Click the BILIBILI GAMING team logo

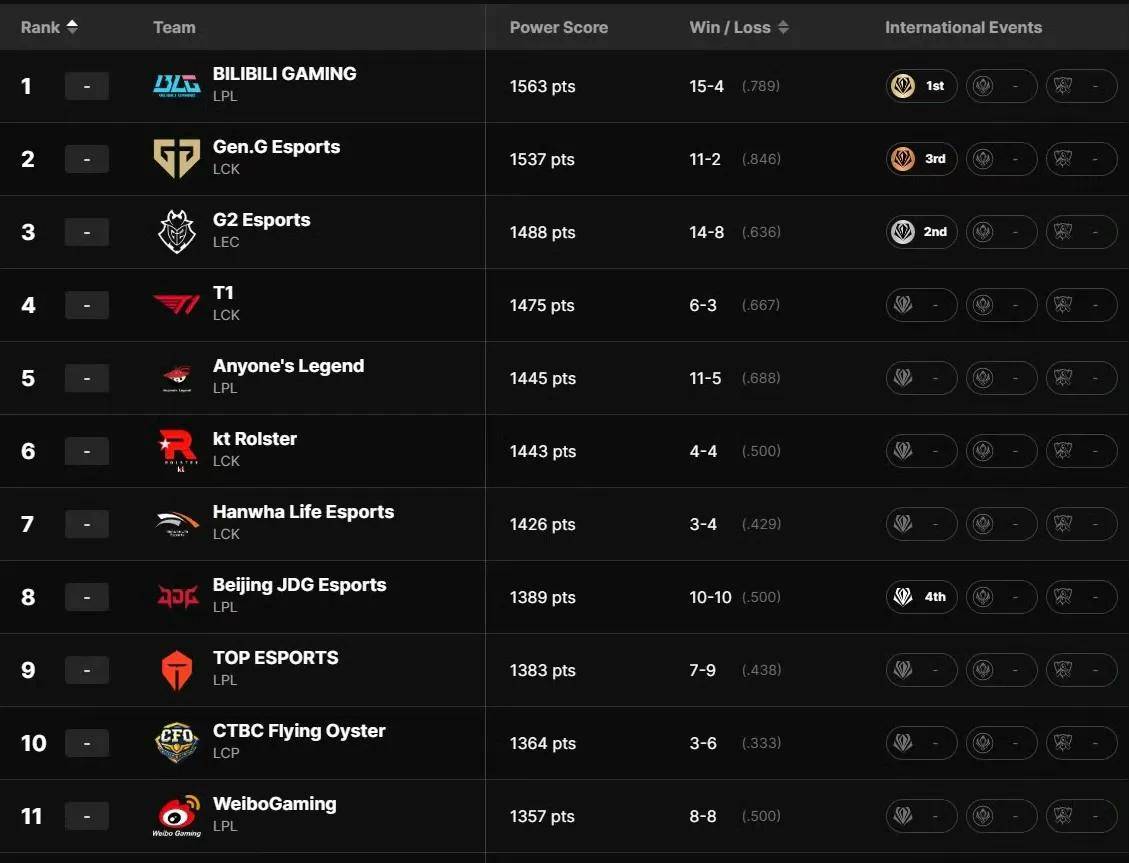tap(177, 86)
